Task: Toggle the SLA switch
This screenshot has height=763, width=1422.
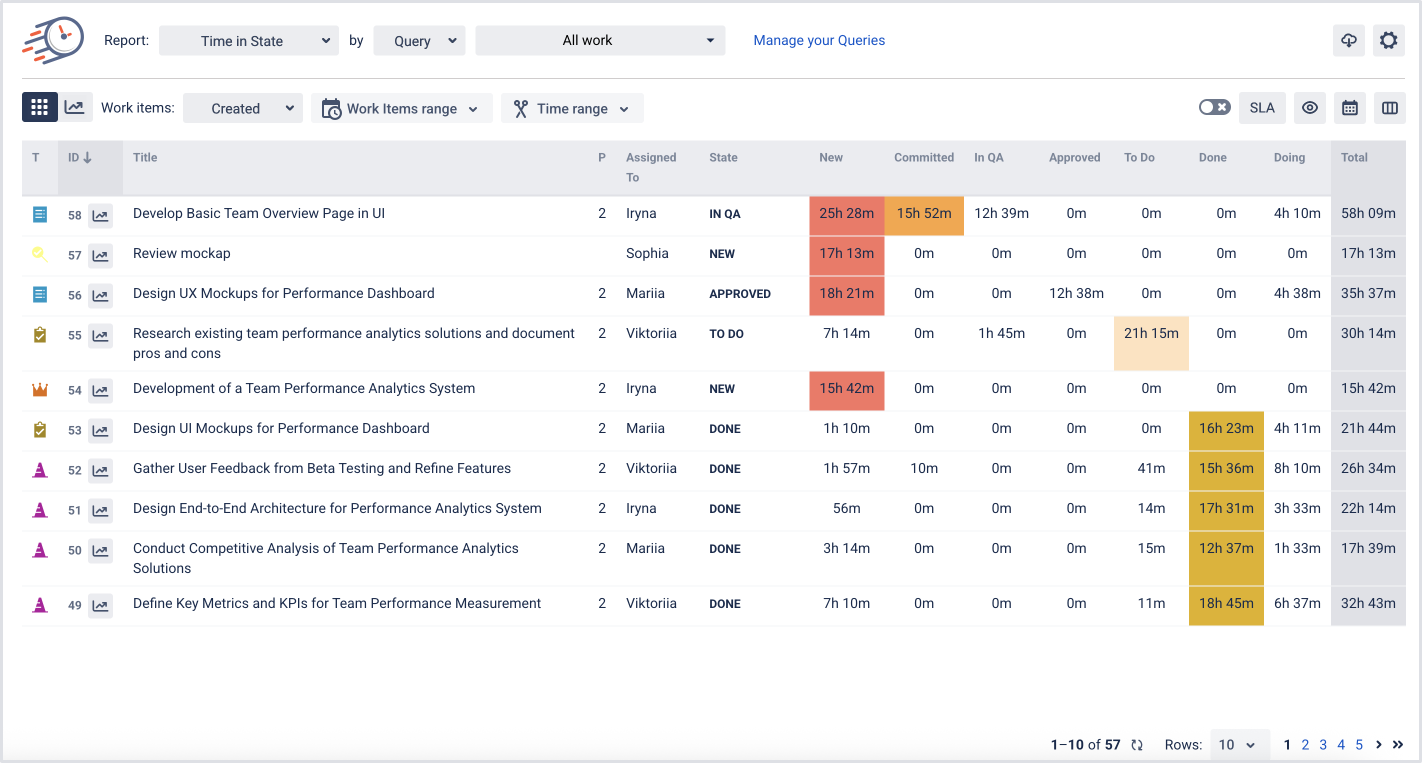Action: point(1214,108)
